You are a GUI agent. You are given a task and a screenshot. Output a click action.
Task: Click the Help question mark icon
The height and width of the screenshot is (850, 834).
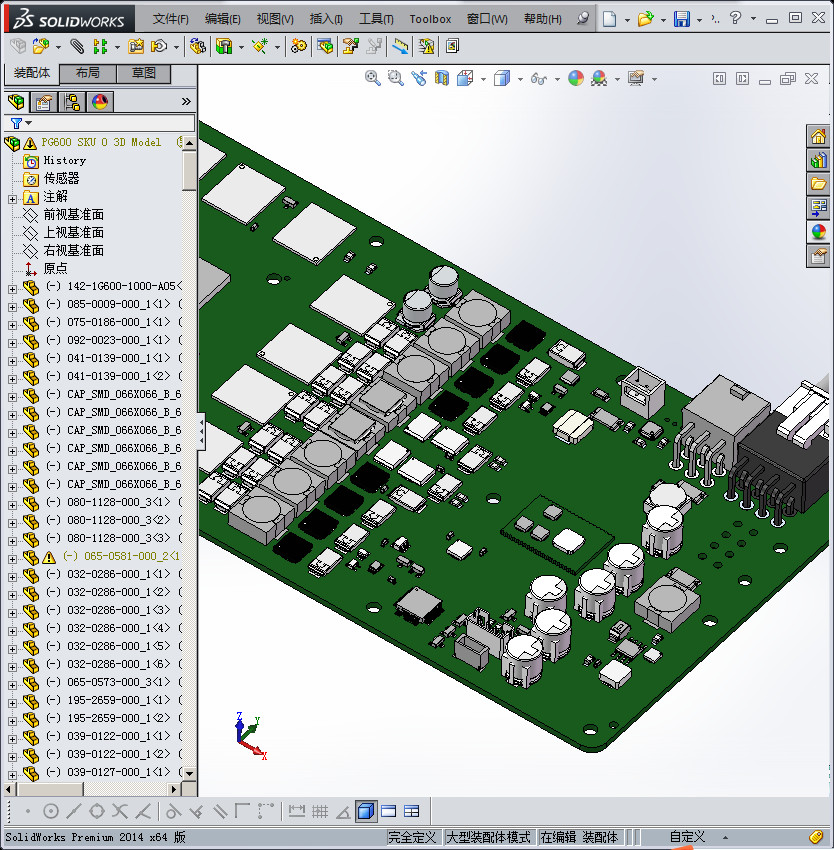click(735, 18)
